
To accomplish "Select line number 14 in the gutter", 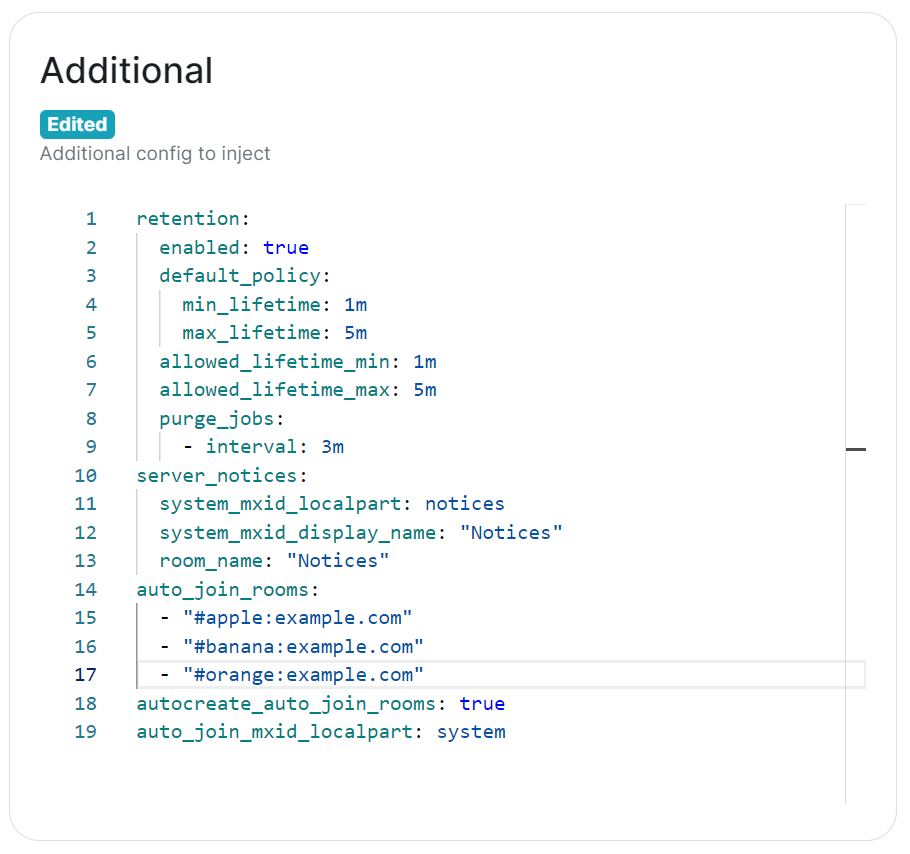I will (86, 589).
